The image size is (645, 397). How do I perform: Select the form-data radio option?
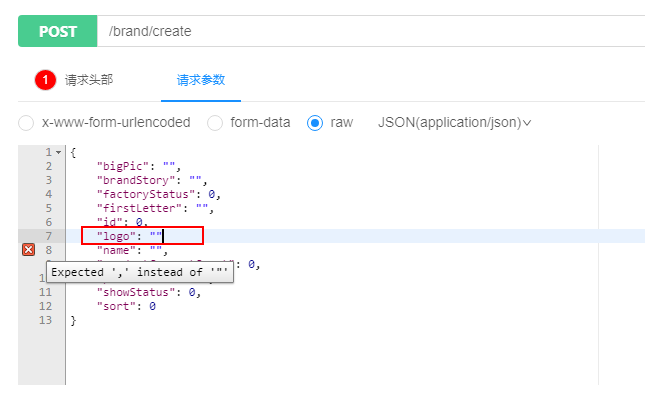point(215,123)
